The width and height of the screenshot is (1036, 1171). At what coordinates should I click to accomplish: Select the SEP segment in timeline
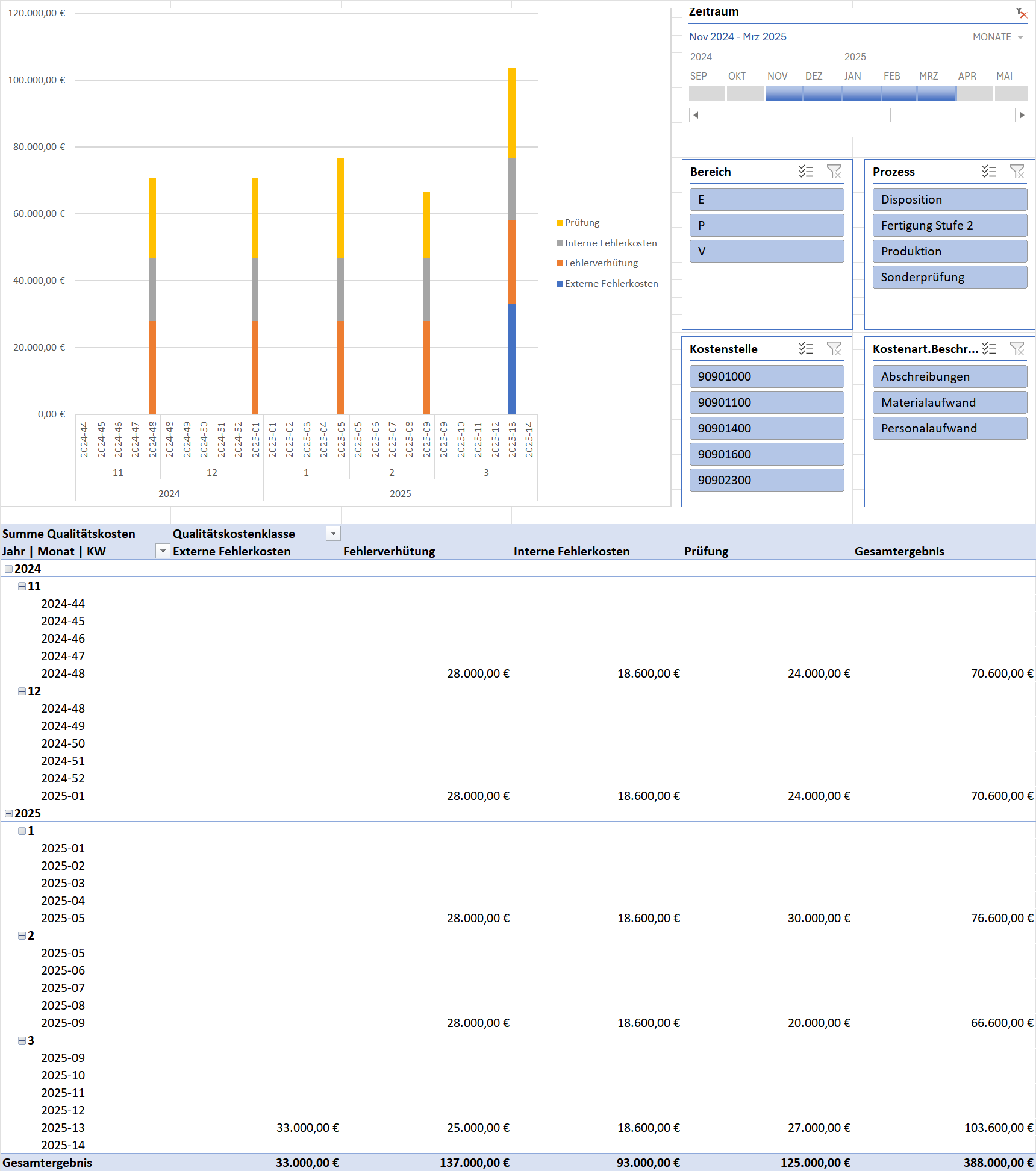coord(707,93)
